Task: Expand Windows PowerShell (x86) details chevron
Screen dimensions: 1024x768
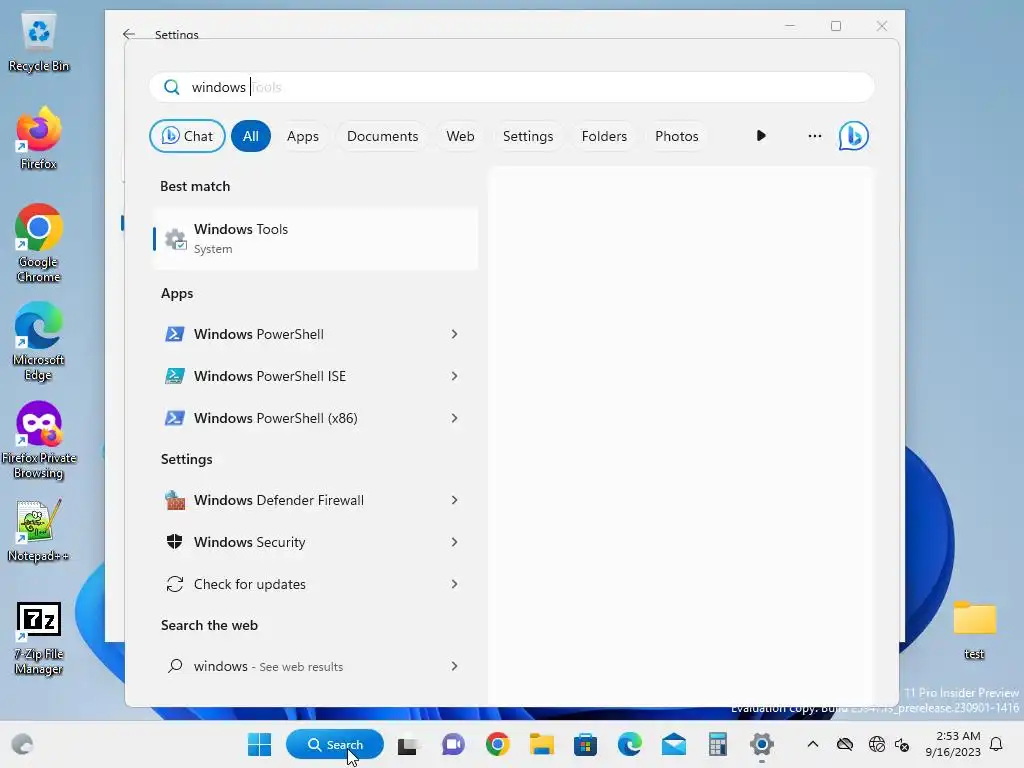Action: 455,418
